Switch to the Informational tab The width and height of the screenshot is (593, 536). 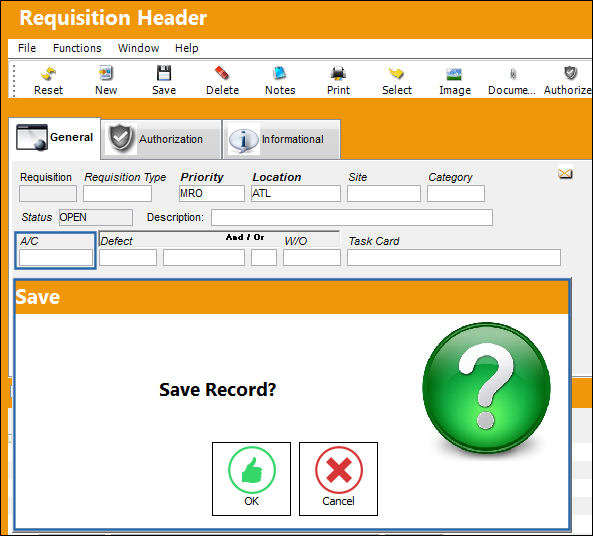tap(281, 139)
